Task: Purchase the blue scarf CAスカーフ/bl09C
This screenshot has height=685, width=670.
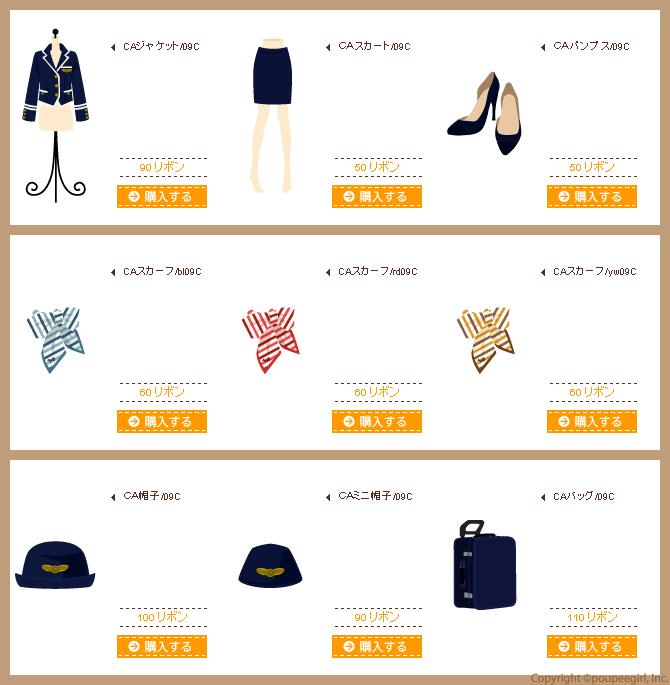Action: click(x=162, y=422)
